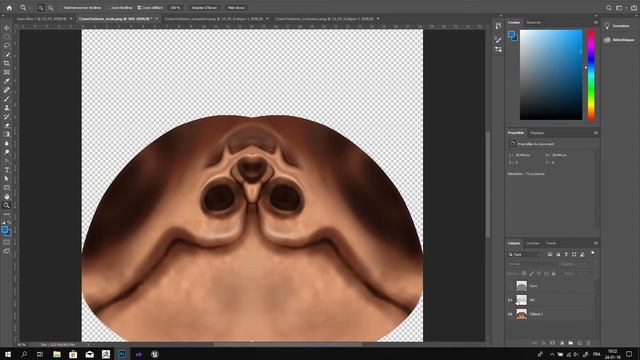
Task: Open the Propriétés panel tab
Action: (x=516, y=133)
